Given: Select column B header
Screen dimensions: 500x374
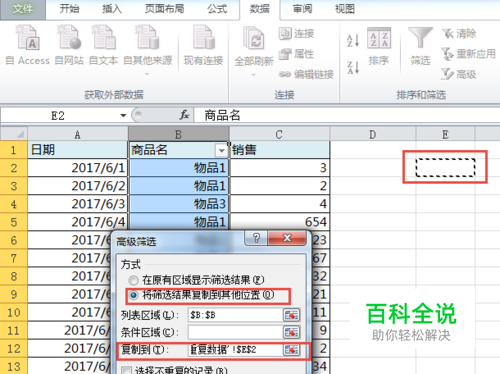Looking at the screenshot, I should (179, 134).
